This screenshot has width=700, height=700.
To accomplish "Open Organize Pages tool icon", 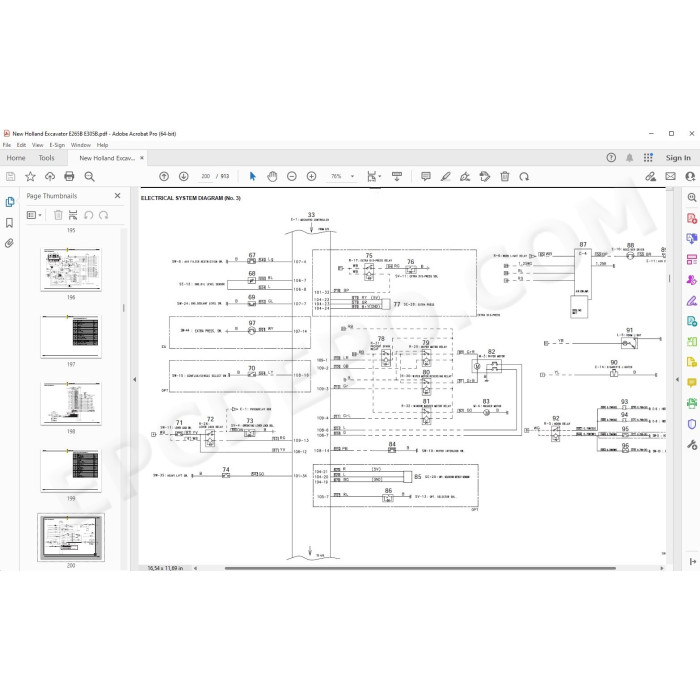I will pos(692,259).
